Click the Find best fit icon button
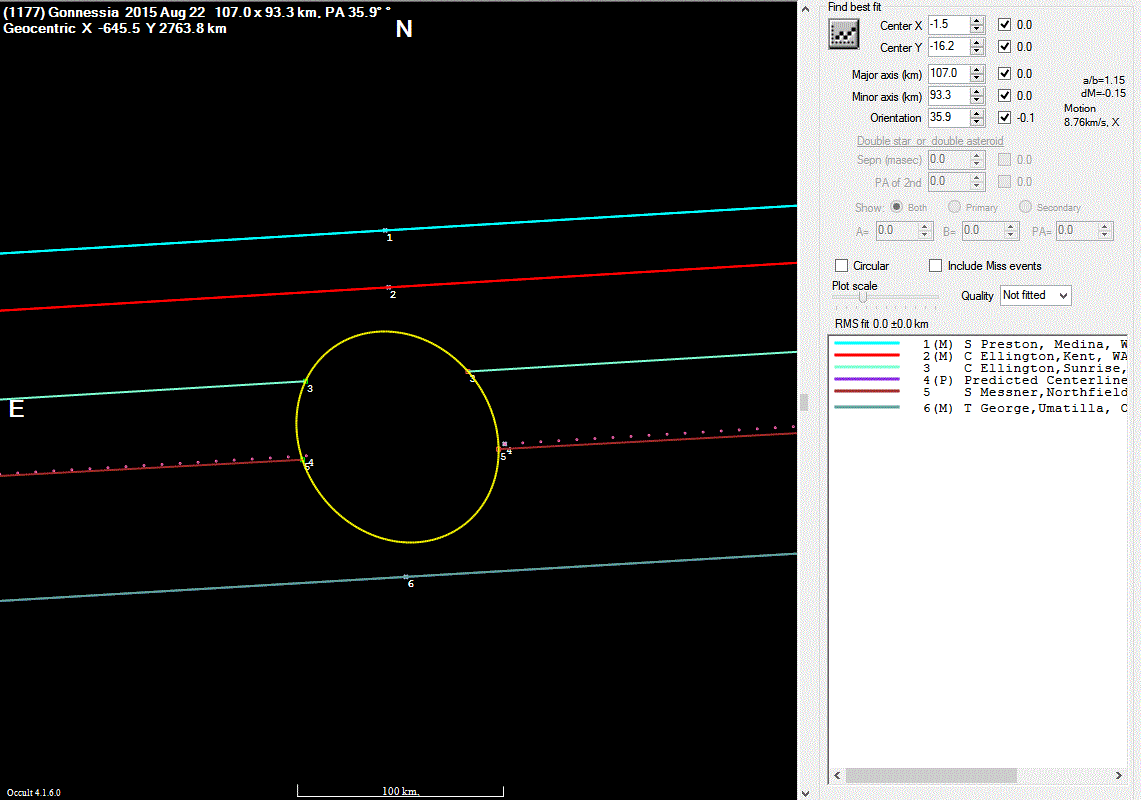This screenshot has width=1141, height=800. click(x=843, y=34)
